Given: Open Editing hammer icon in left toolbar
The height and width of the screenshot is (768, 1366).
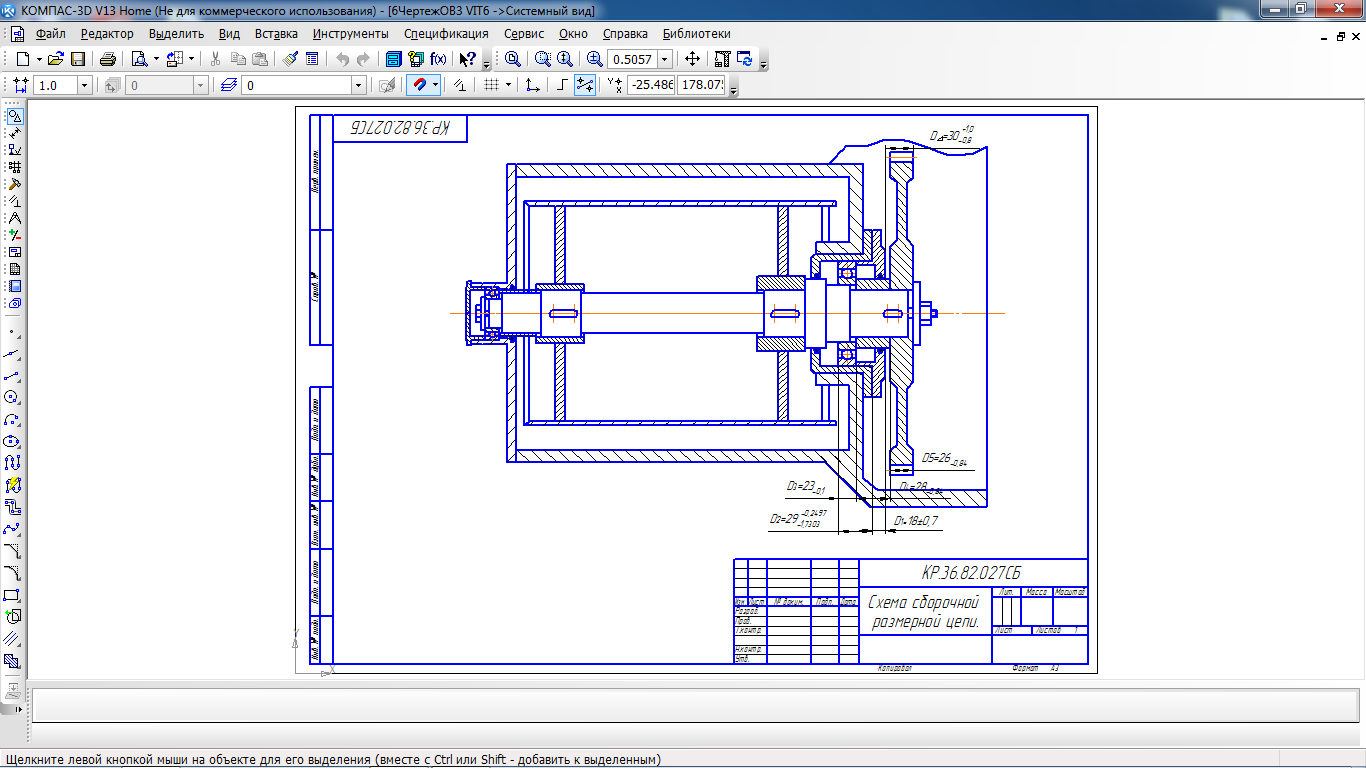Looking at the screenshot, I should click(14, 184).
